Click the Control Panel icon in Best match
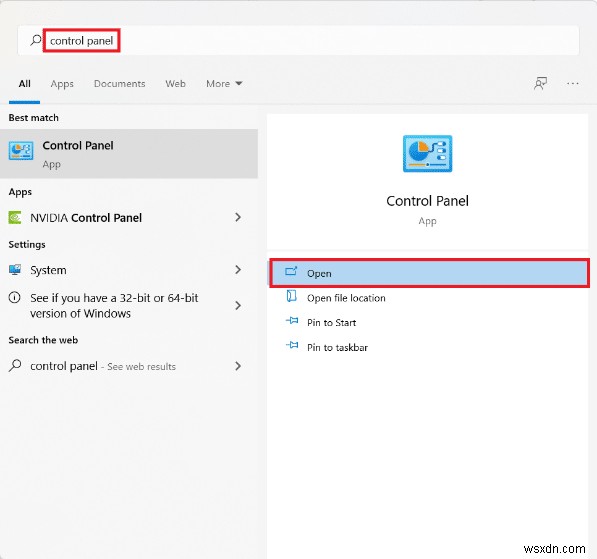 pos(21,151)
